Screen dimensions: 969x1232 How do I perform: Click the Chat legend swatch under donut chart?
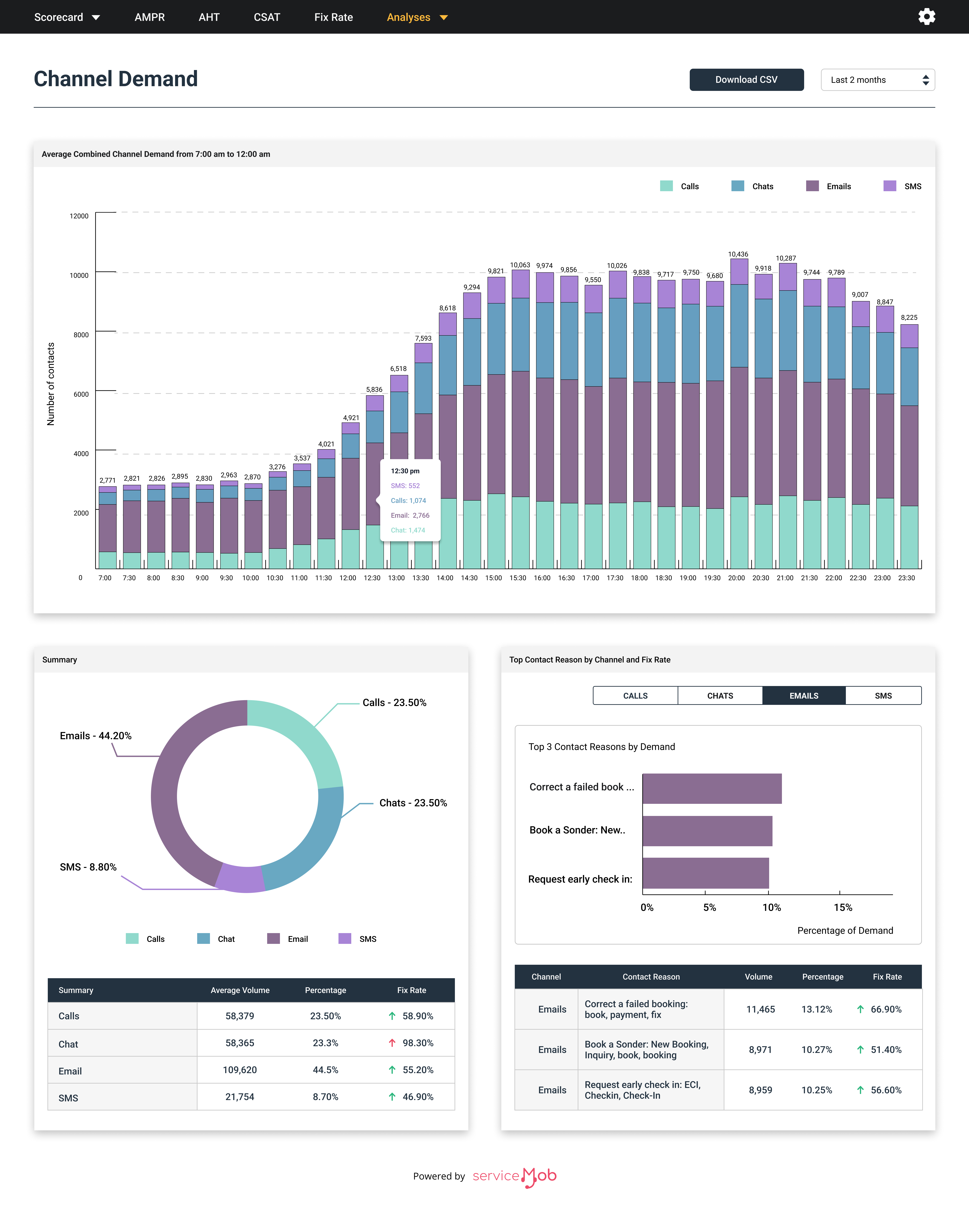(x=204, y=939)
